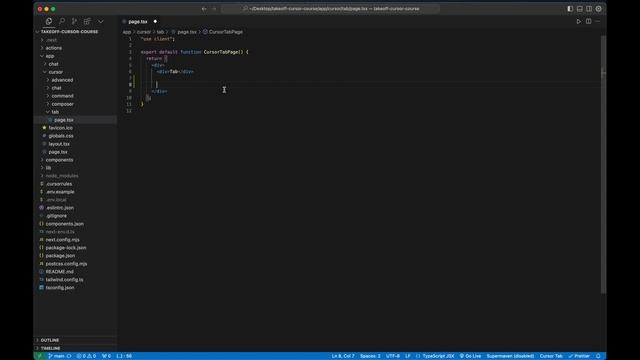The width and height of the screenshot is (640, 360).
Task: Expand the actions folder
Action: 53,48
